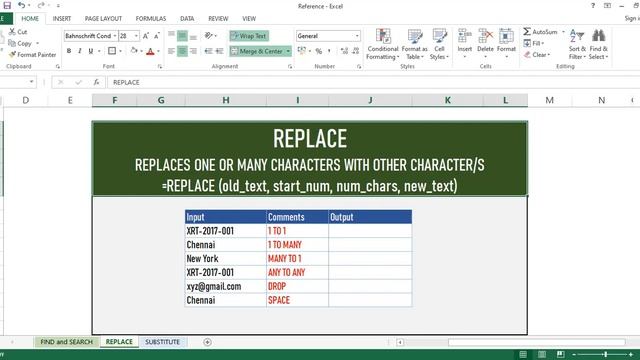640x360 pixels.
Task: Toggle Wrap Text
Action: pyautogui.click(x=249, y=36)
